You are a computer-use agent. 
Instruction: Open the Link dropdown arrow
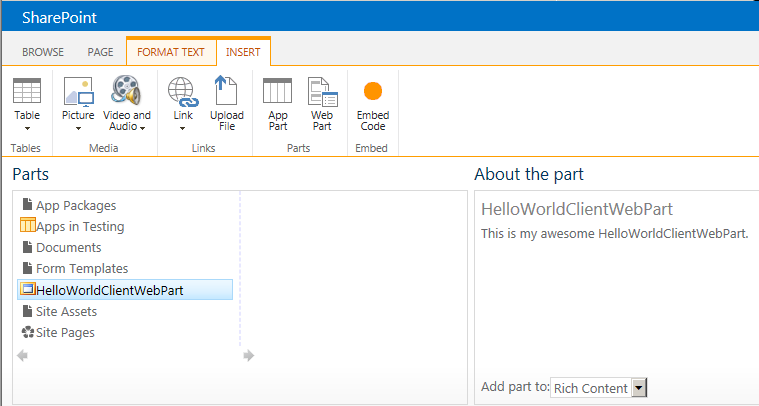tap(182, 129)
